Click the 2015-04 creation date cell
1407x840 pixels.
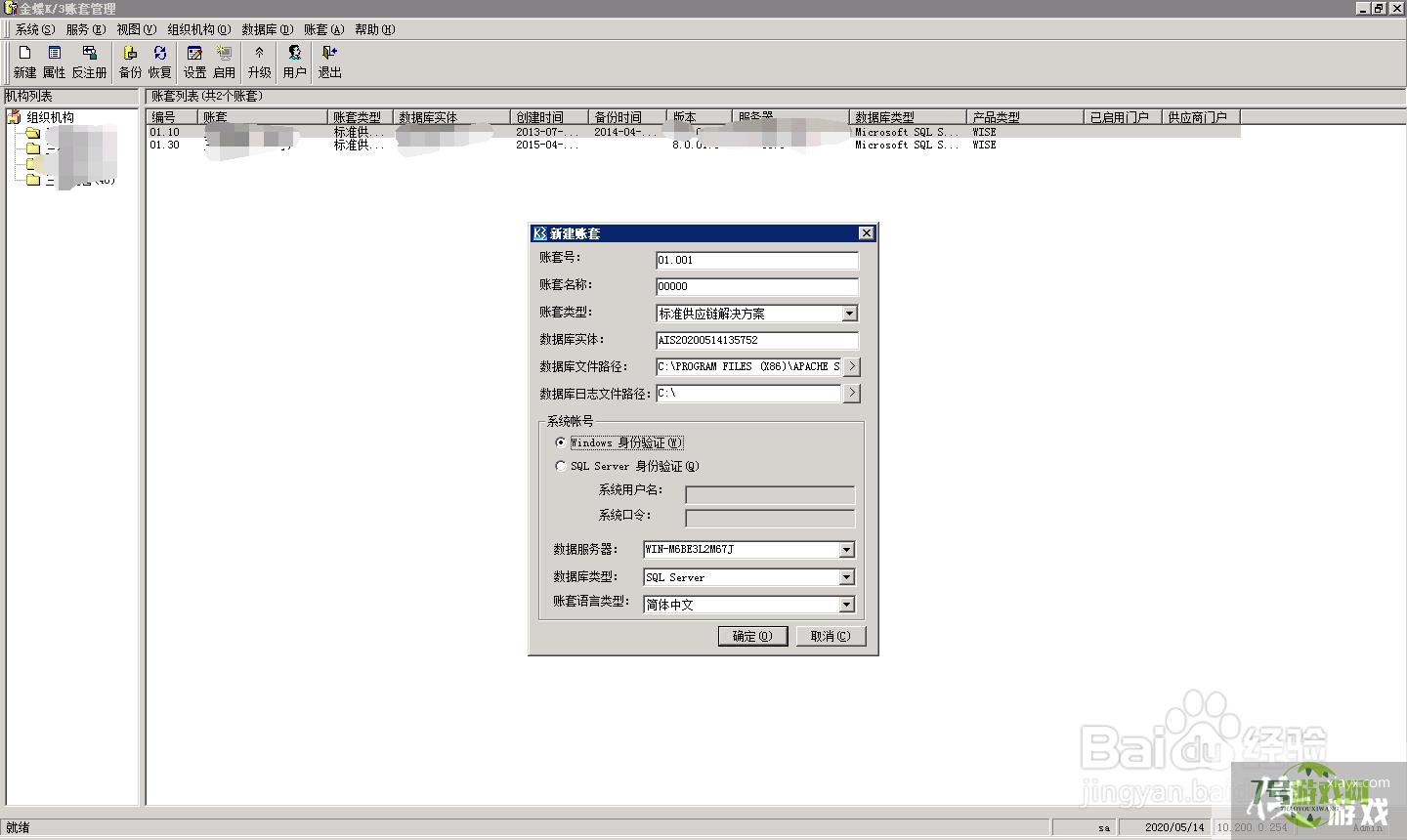point(547,145)
